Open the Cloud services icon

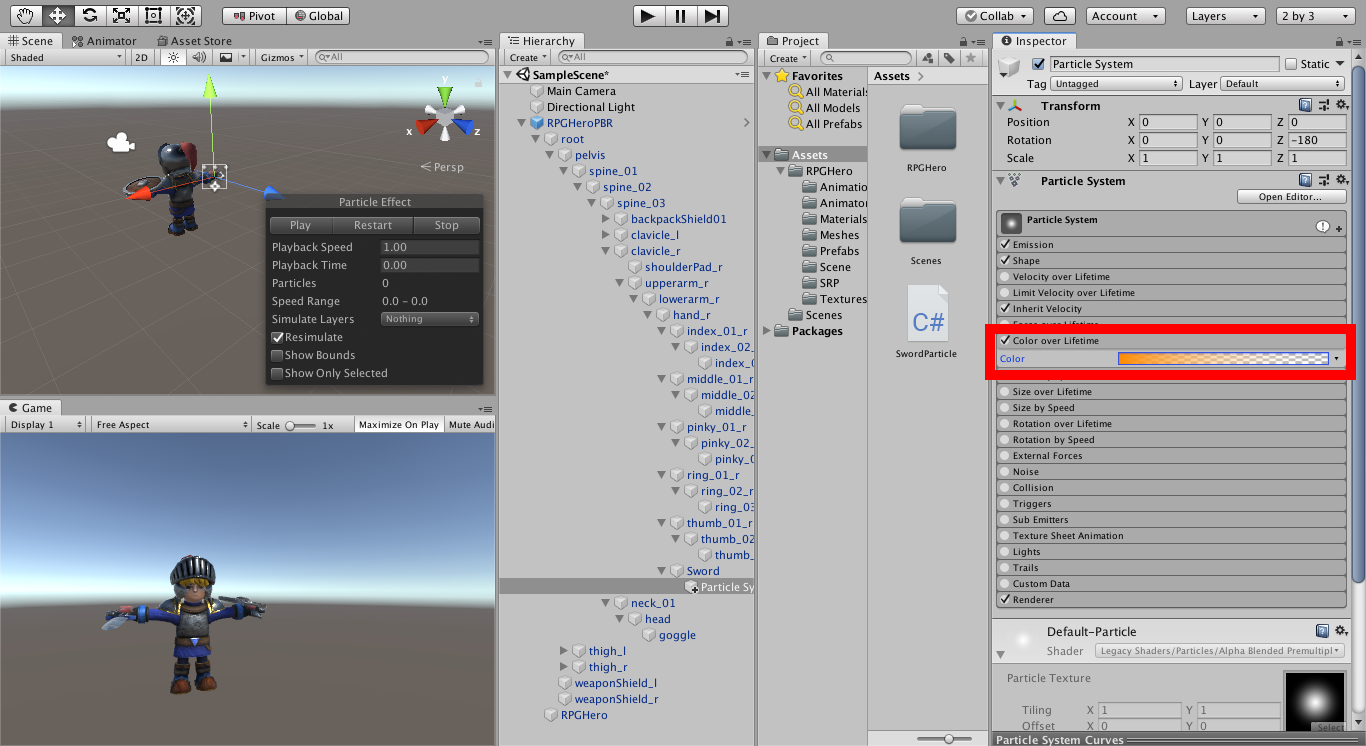click(x=1060, y=16)
